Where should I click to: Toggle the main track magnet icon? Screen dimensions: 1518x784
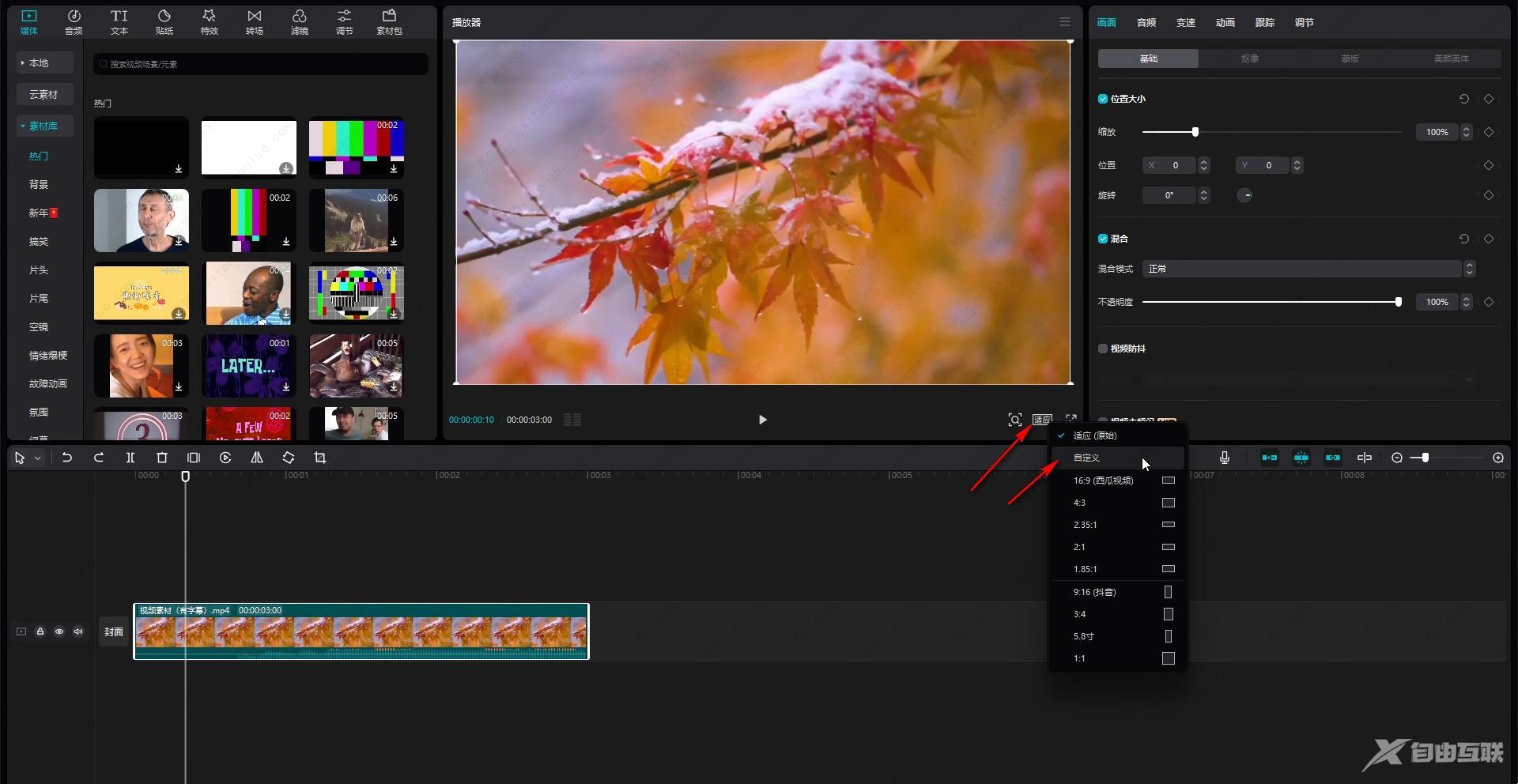coord(1270,458)
